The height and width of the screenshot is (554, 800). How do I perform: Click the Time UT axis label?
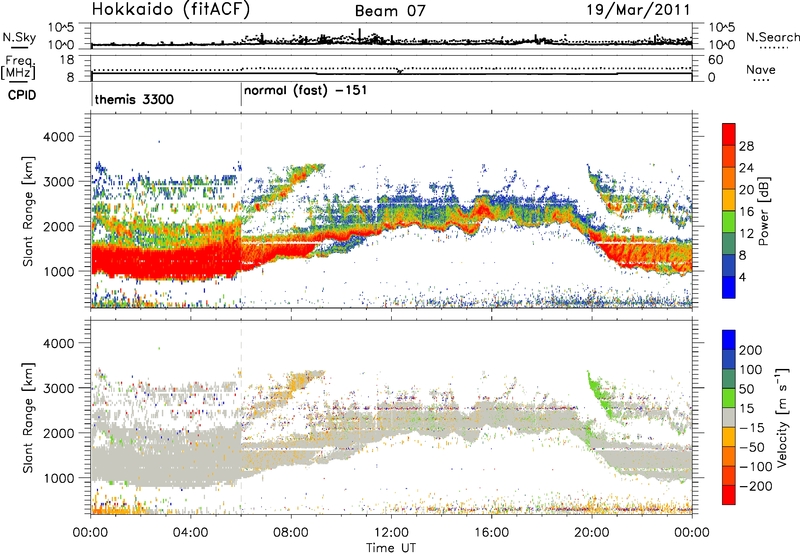point(391,548)
